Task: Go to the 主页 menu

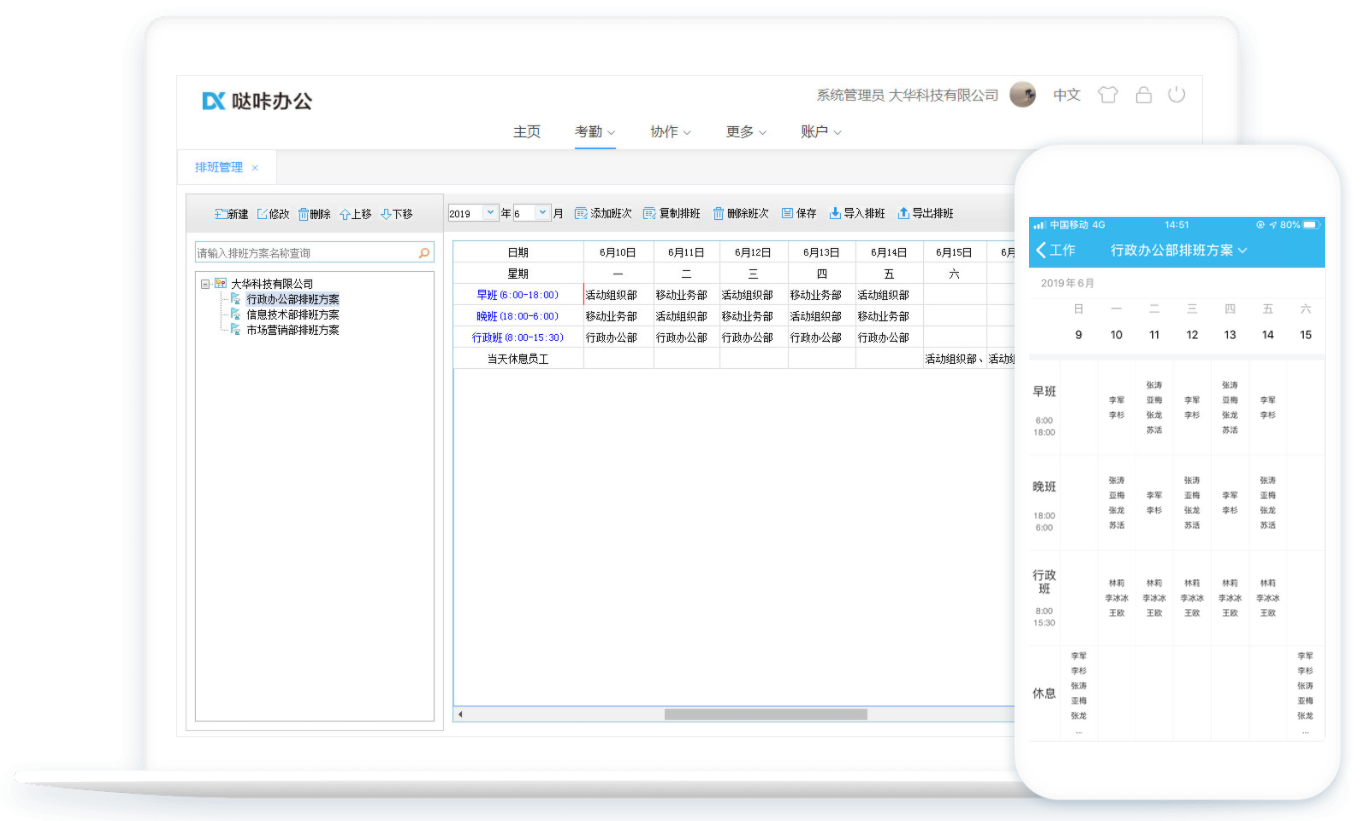Action: [x=527, y=131]
